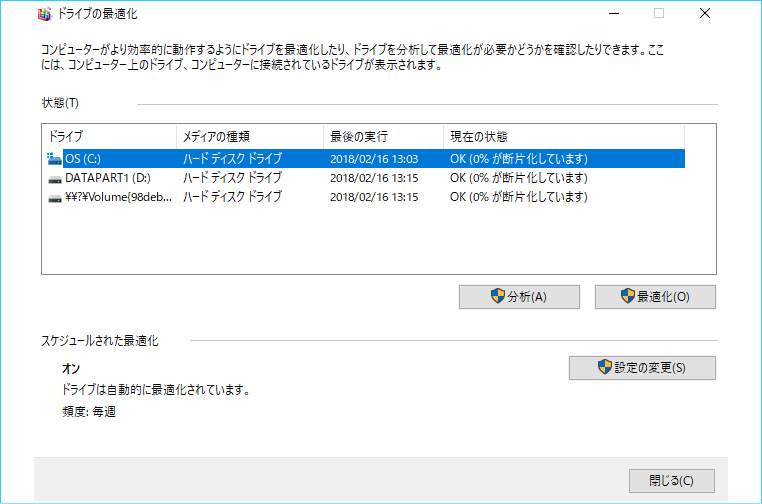Click the shield icon on 分析(A) button

497,297
